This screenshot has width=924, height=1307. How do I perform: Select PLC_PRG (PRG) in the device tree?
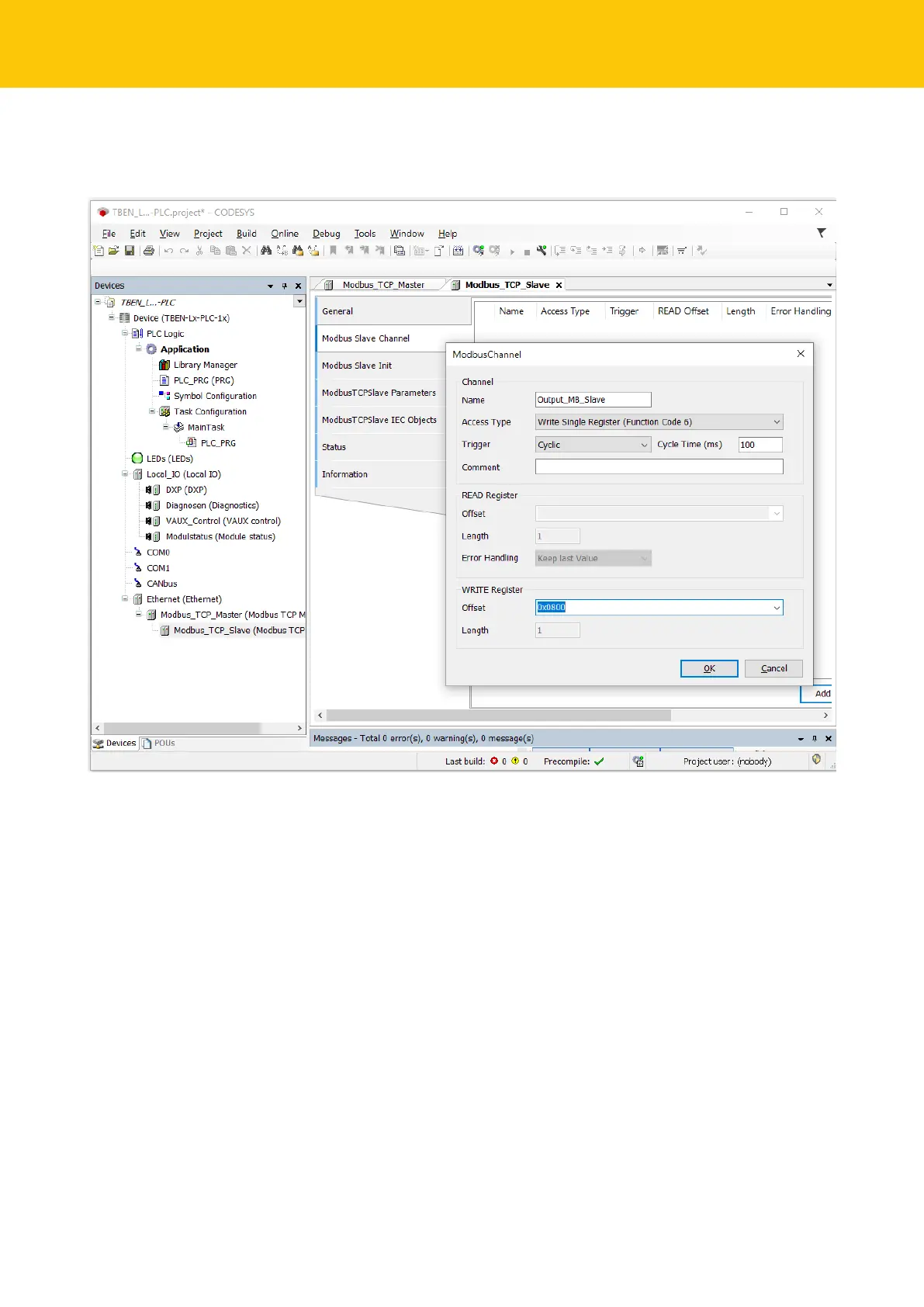pos(203,380)
